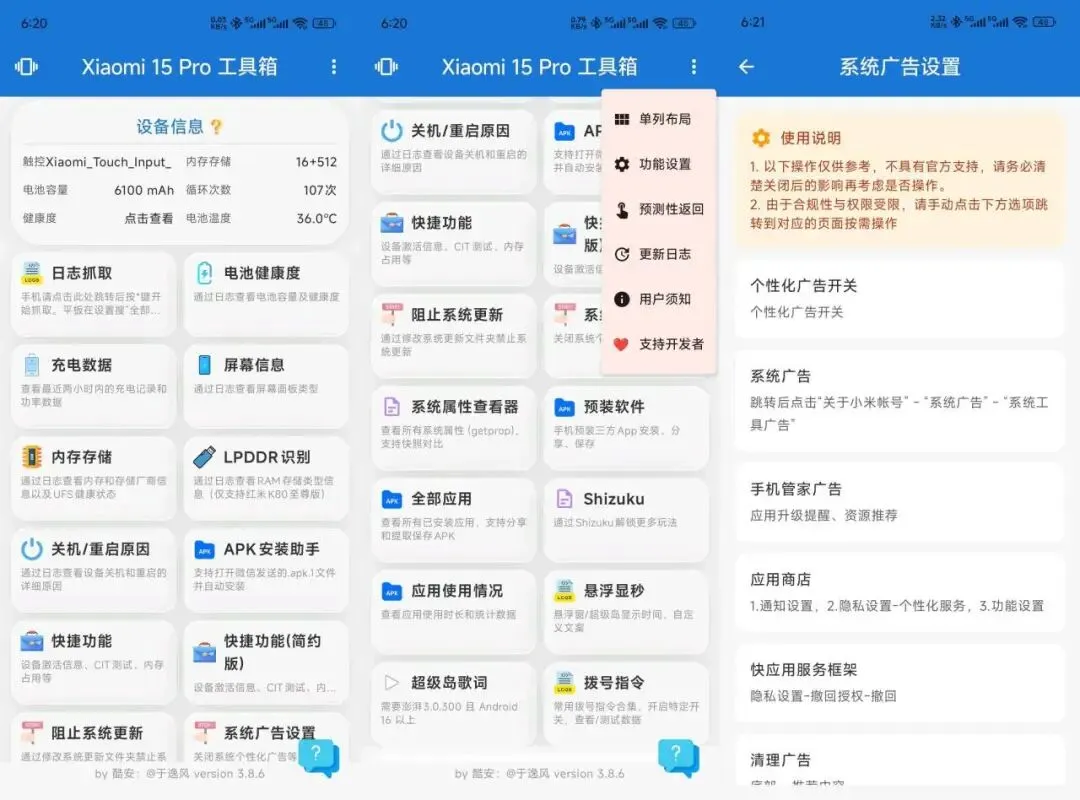Tap the 系统属性查看器 document icon

[x=391, y=407]
